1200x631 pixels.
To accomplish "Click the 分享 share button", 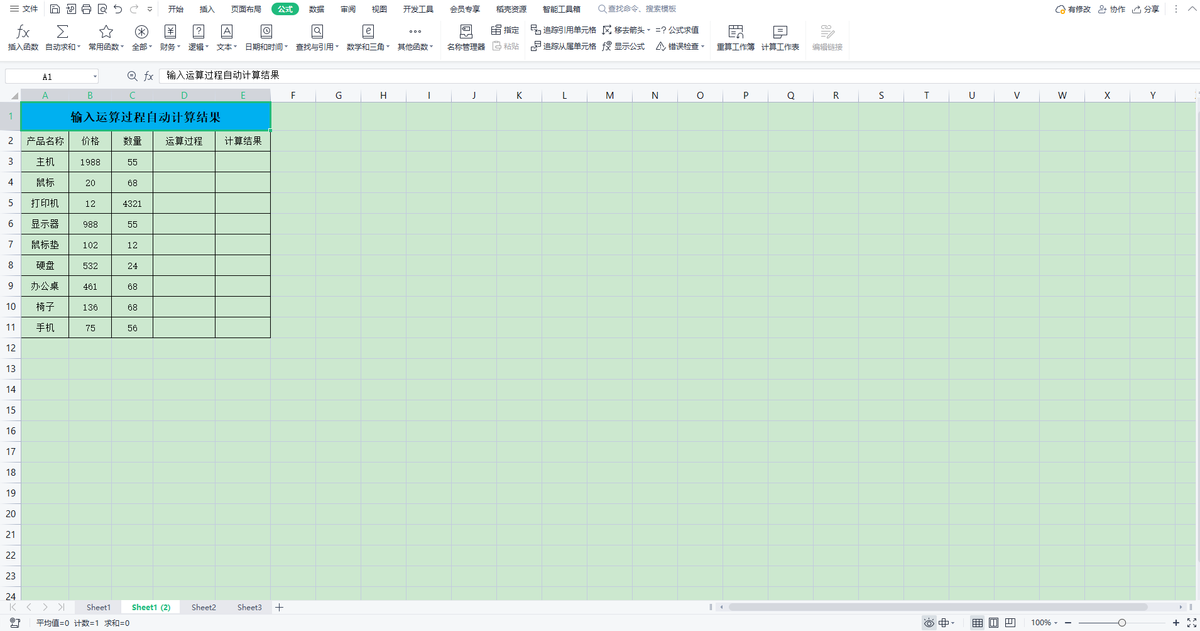I will coord(1146,8).
